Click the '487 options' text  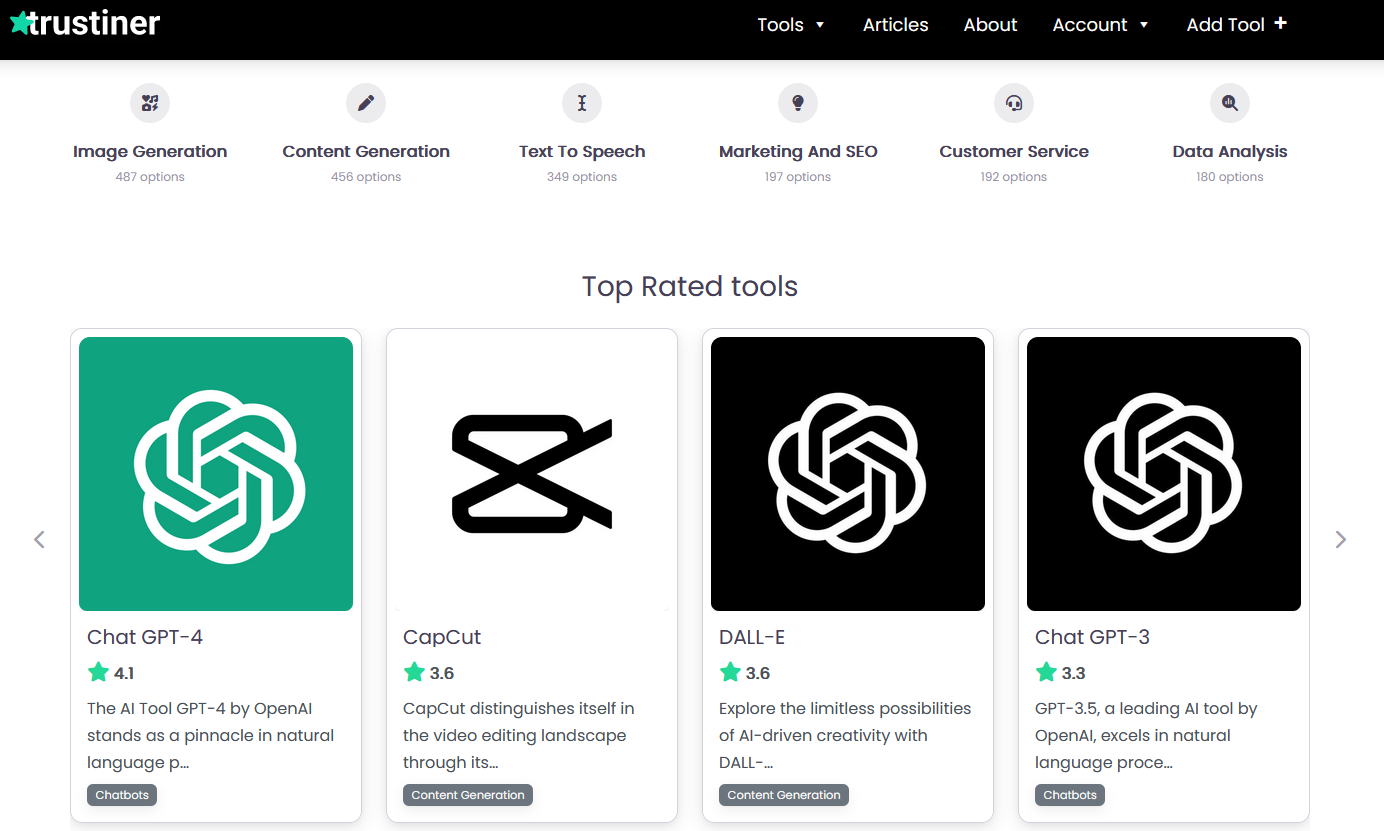pyautogui.click(x=150, y=177)
